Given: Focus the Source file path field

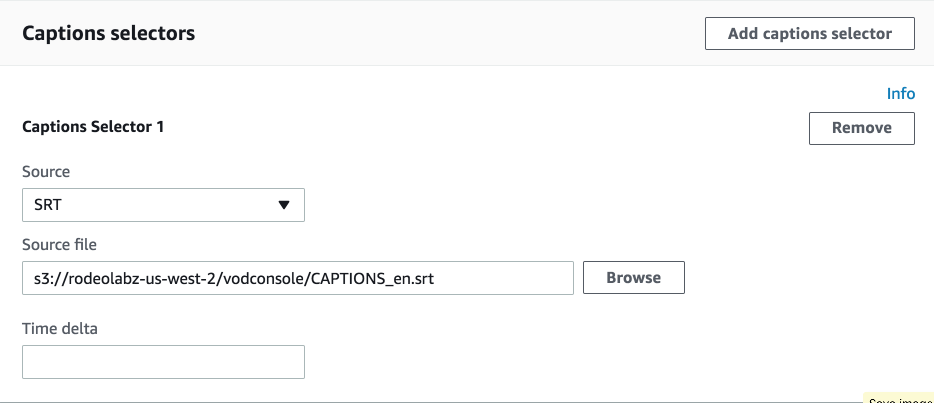Looking at the screenshot, I should coord(298,277).
